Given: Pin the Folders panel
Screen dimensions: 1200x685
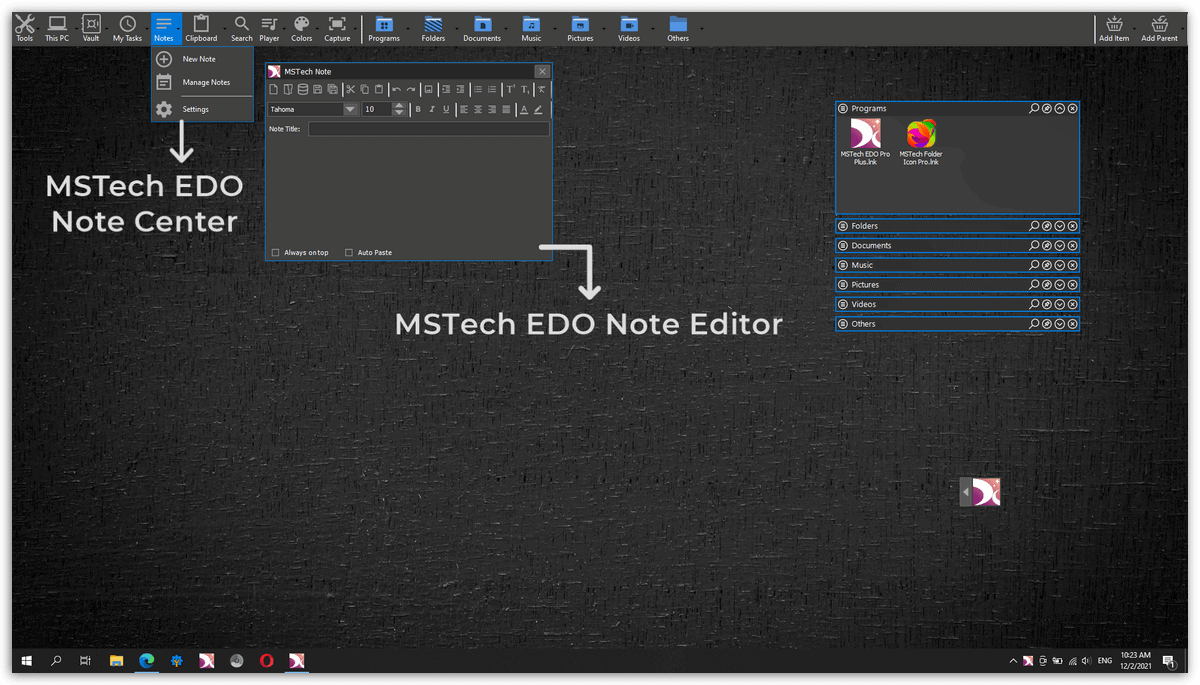Looking at the screenshot, I should coord(1047,226).
